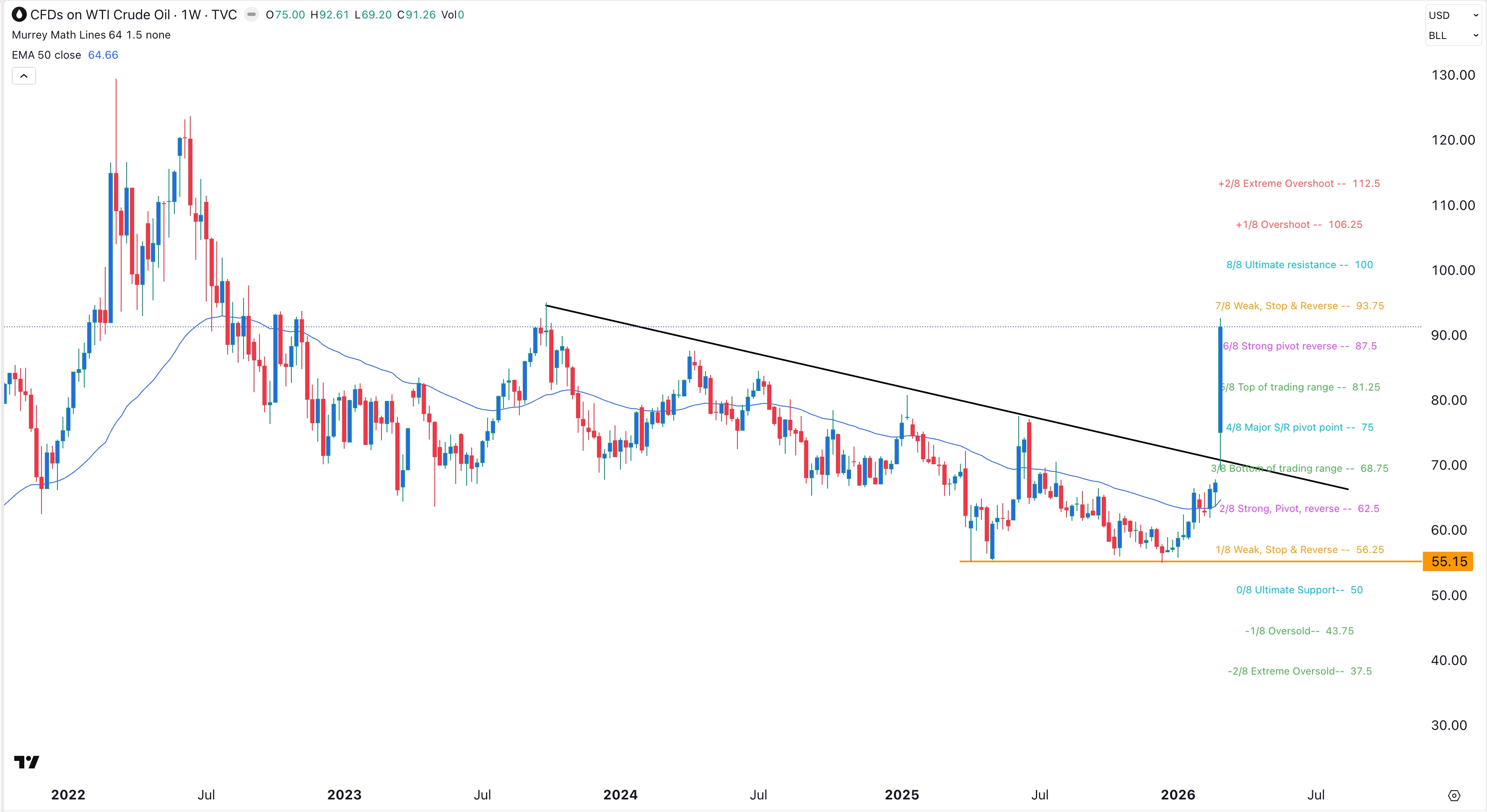Open the USD currency dropdown
Viewport: 1487px width, 812px height.
tap(1453, 15)
